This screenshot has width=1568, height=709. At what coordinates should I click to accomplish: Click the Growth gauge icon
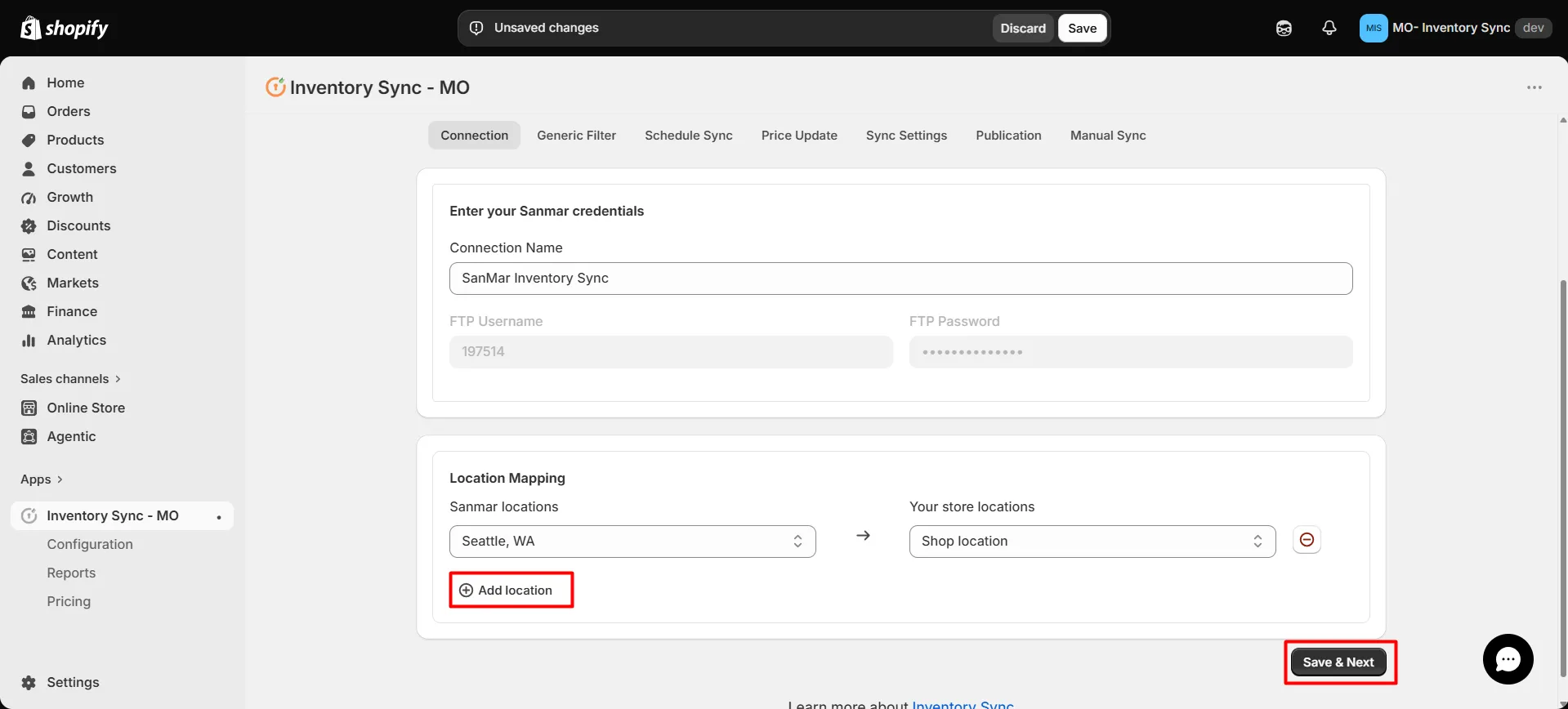point(29,197)
